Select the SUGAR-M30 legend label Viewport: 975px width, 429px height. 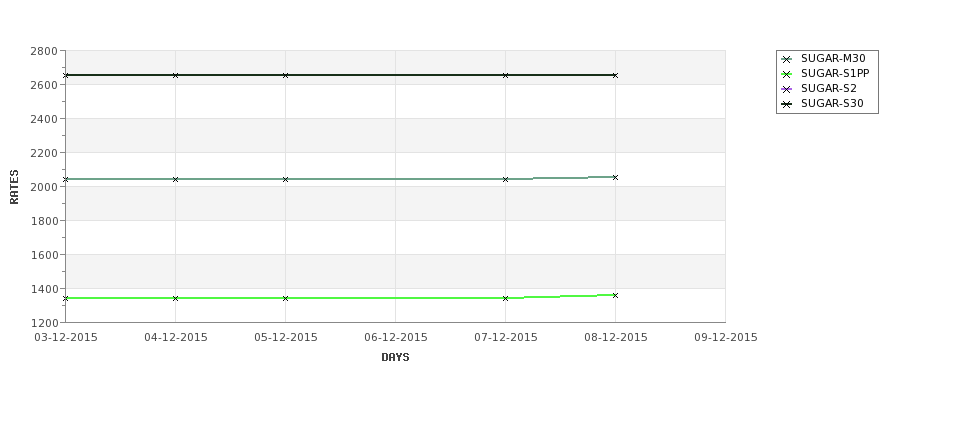(x=833, y=58)
